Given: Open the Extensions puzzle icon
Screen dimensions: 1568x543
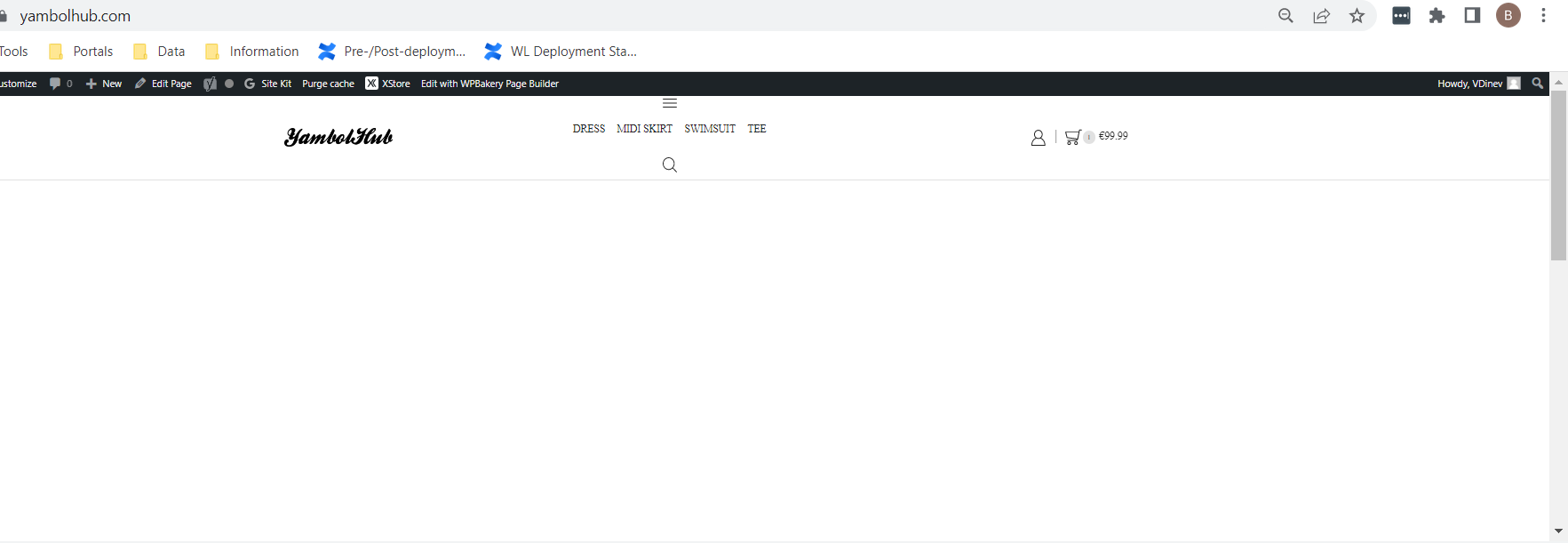Looking at the screenshot, I should pos(1437,15).
